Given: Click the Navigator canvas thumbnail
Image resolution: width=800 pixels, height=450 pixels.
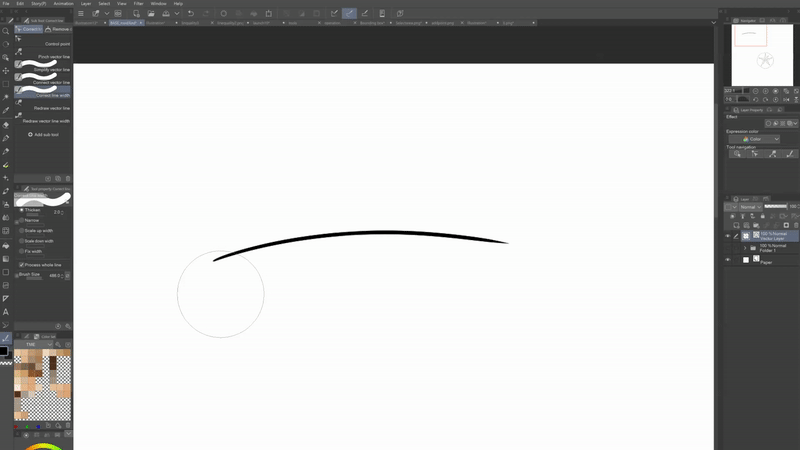Looking at the screenshot, I should click(762, 55).
